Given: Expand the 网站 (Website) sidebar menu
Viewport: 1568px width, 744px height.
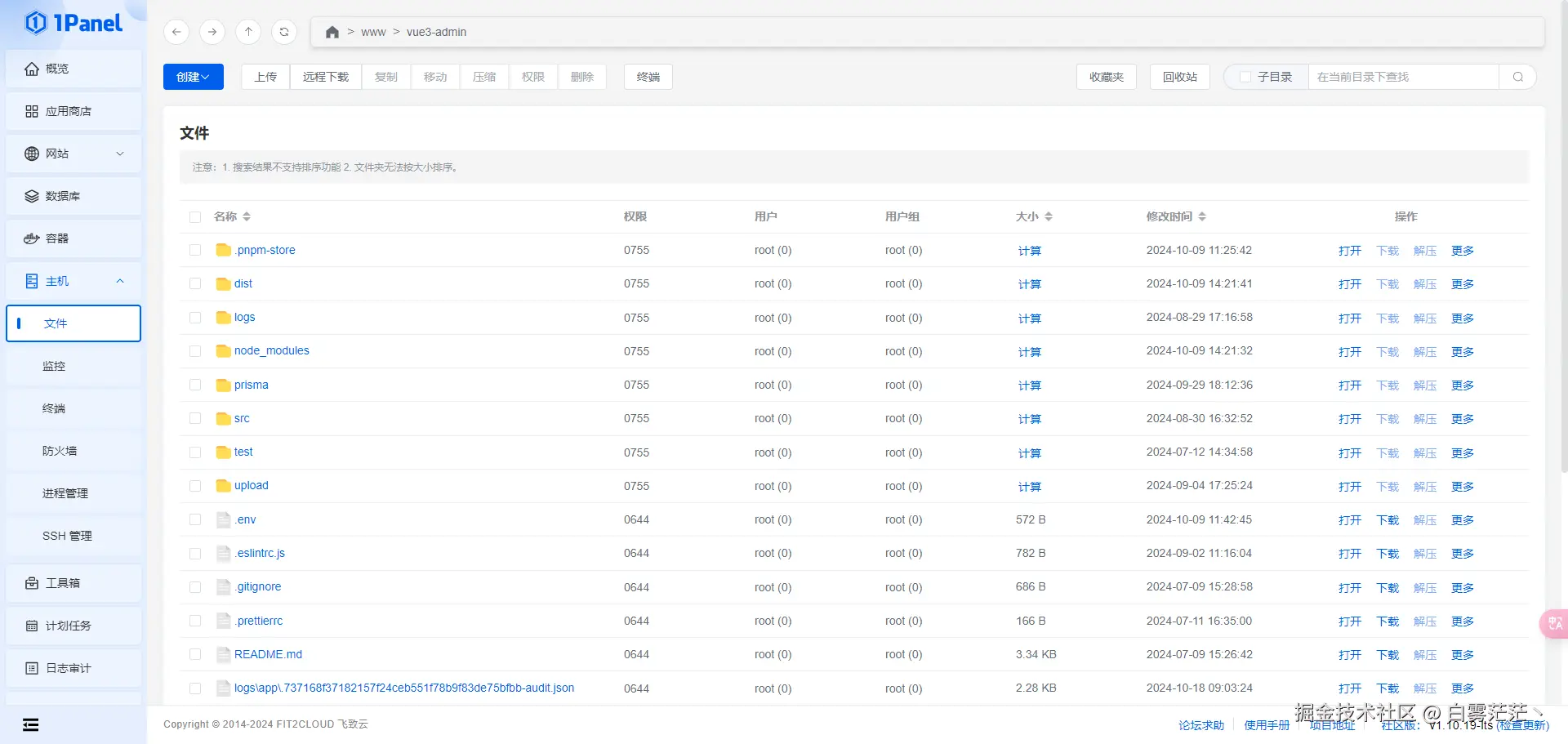Looking at the screenshot, I should (x=73, y=154).
